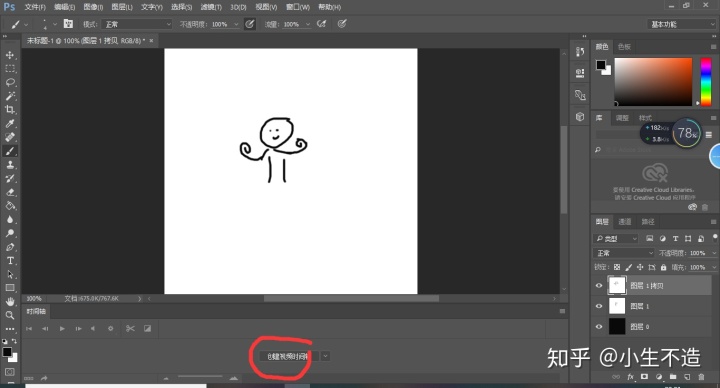Expand the flow 100% dropdown

pyautogui.click(x=308, y=24)
